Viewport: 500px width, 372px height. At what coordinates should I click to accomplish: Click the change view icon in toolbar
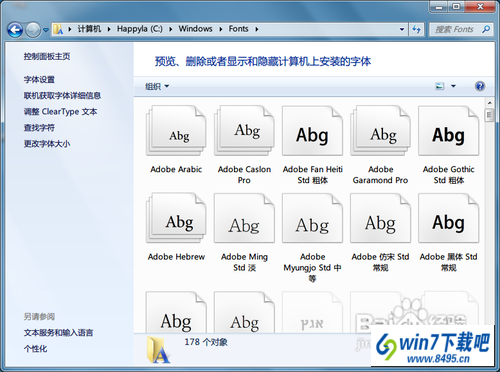click(x=440, y=86)
